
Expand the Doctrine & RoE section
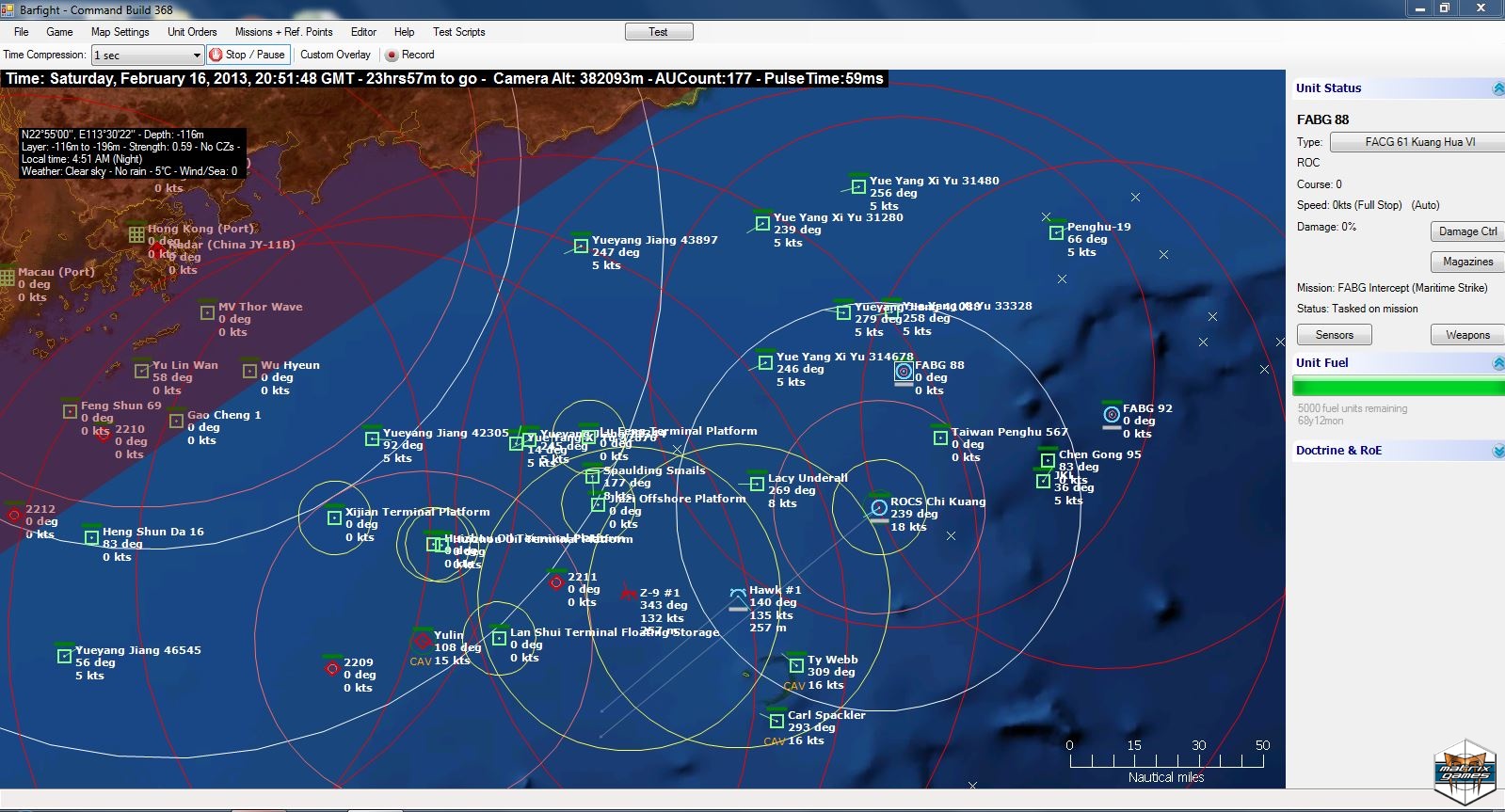coord(1497,451)
